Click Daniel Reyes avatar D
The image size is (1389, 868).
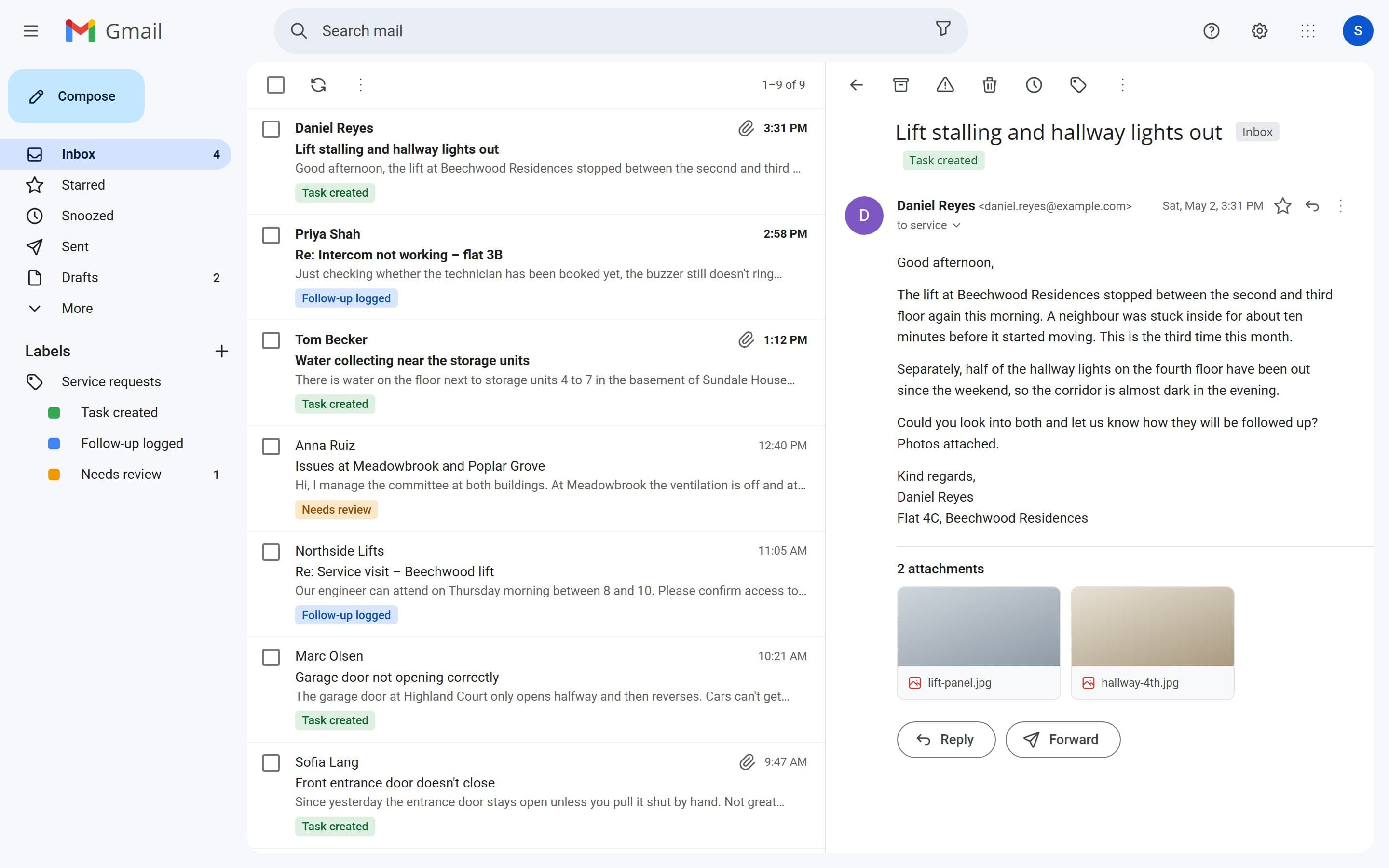864,215
